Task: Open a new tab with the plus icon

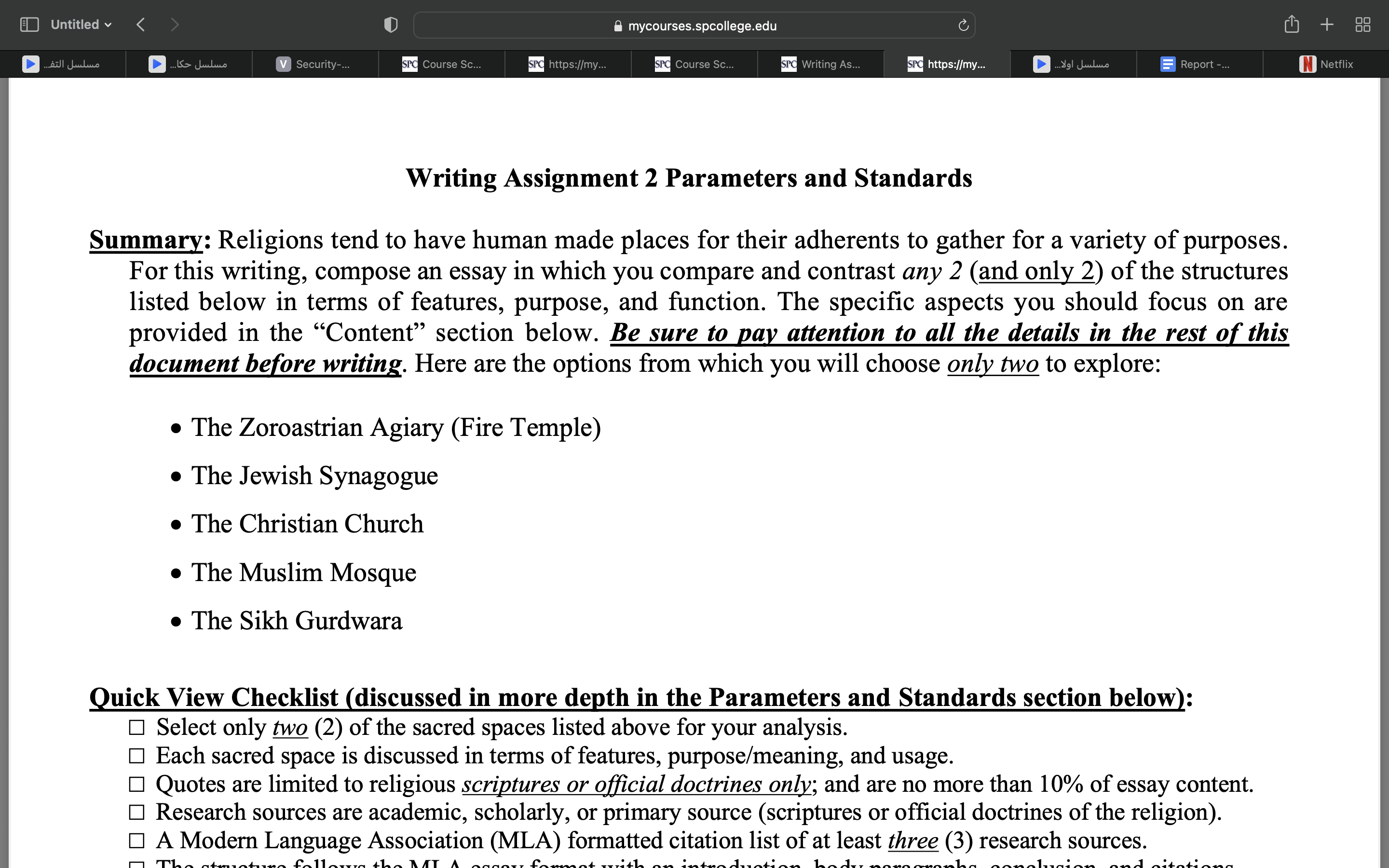Action: 1327,24
